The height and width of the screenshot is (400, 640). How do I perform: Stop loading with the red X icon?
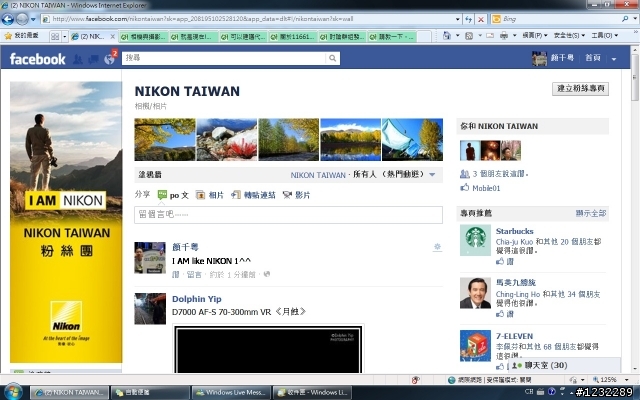tap(481, 19)
